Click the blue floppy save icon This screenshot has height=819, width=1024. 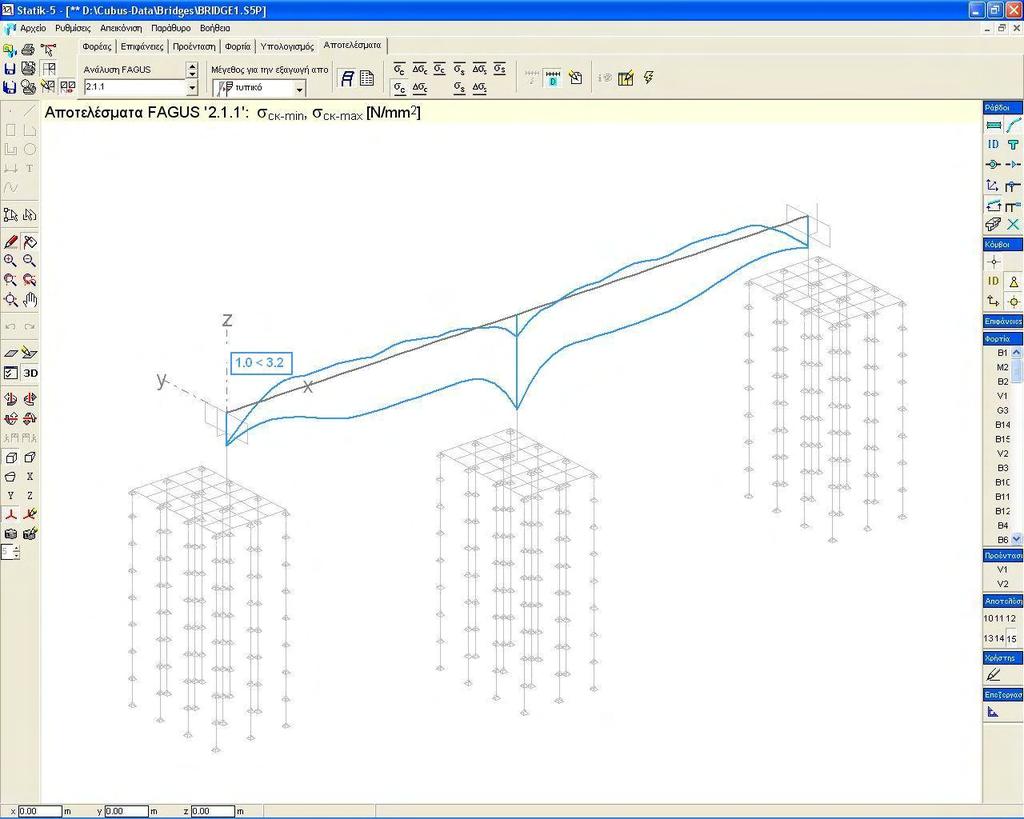[10, 69]
